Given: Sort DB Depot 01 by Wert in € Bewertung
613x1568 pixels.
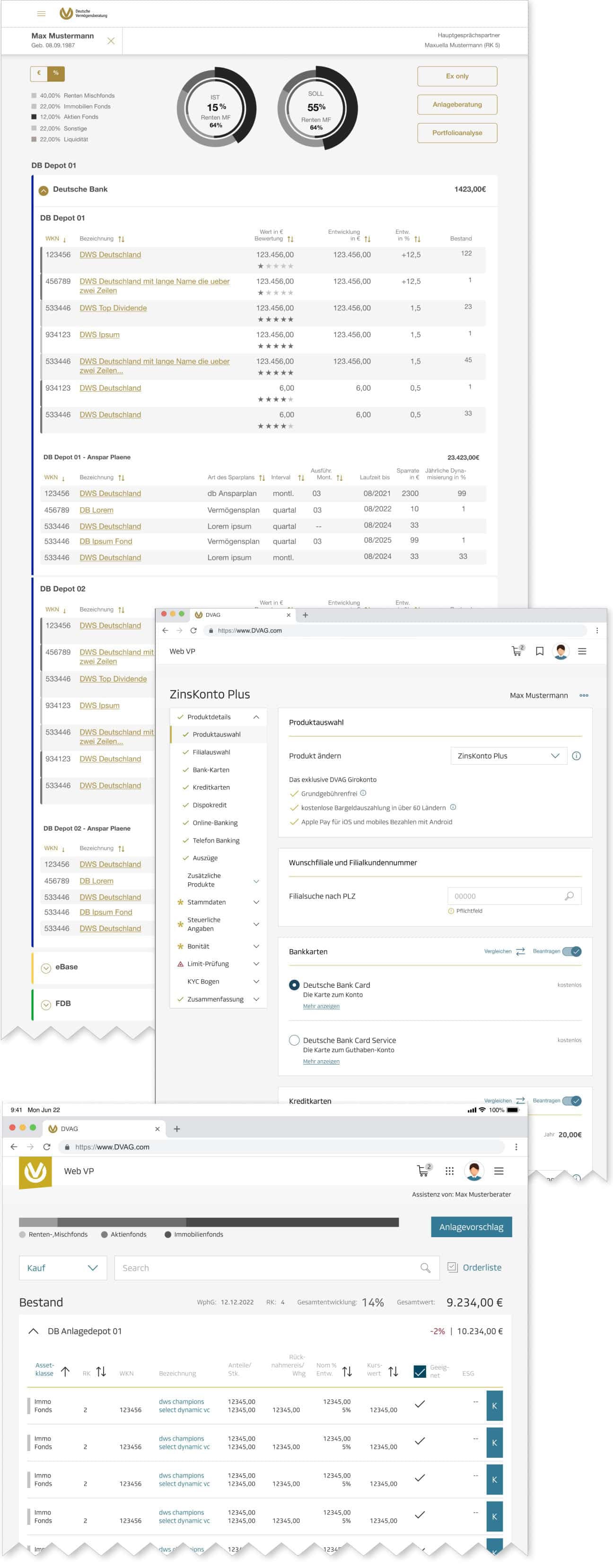Looking at the screenshot, I should click(x=290, y=239).
